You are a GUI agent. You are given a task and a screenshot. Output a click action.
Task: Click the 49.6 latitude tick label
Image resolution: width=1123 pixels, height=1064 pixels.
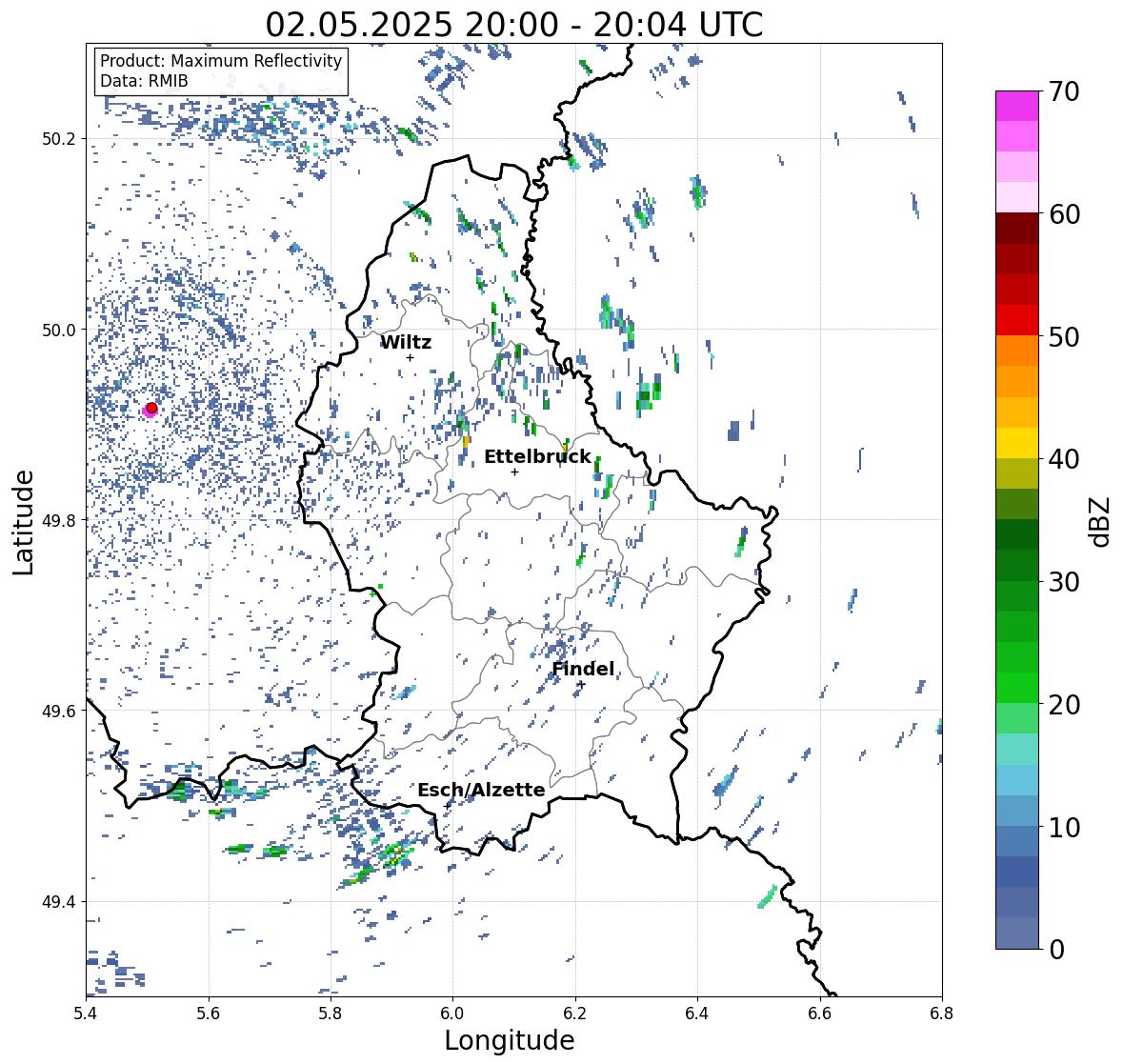click(x=59, y=711)
